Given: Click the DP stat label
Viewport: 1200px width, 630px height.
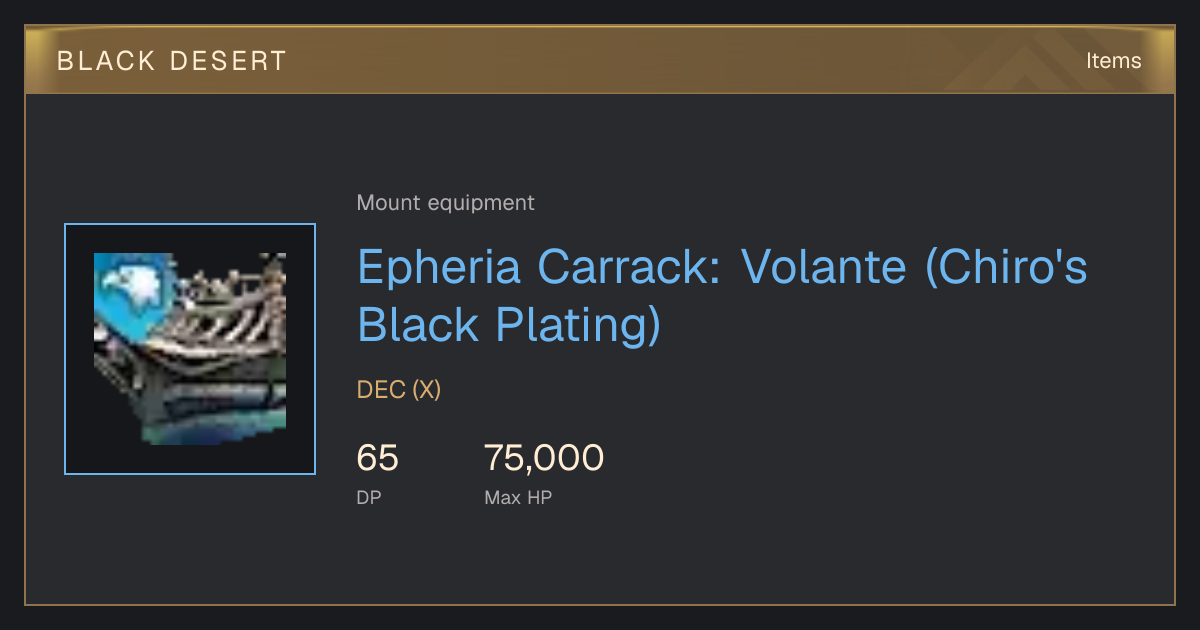Looking at the screenshot, I should coord(369,497).
